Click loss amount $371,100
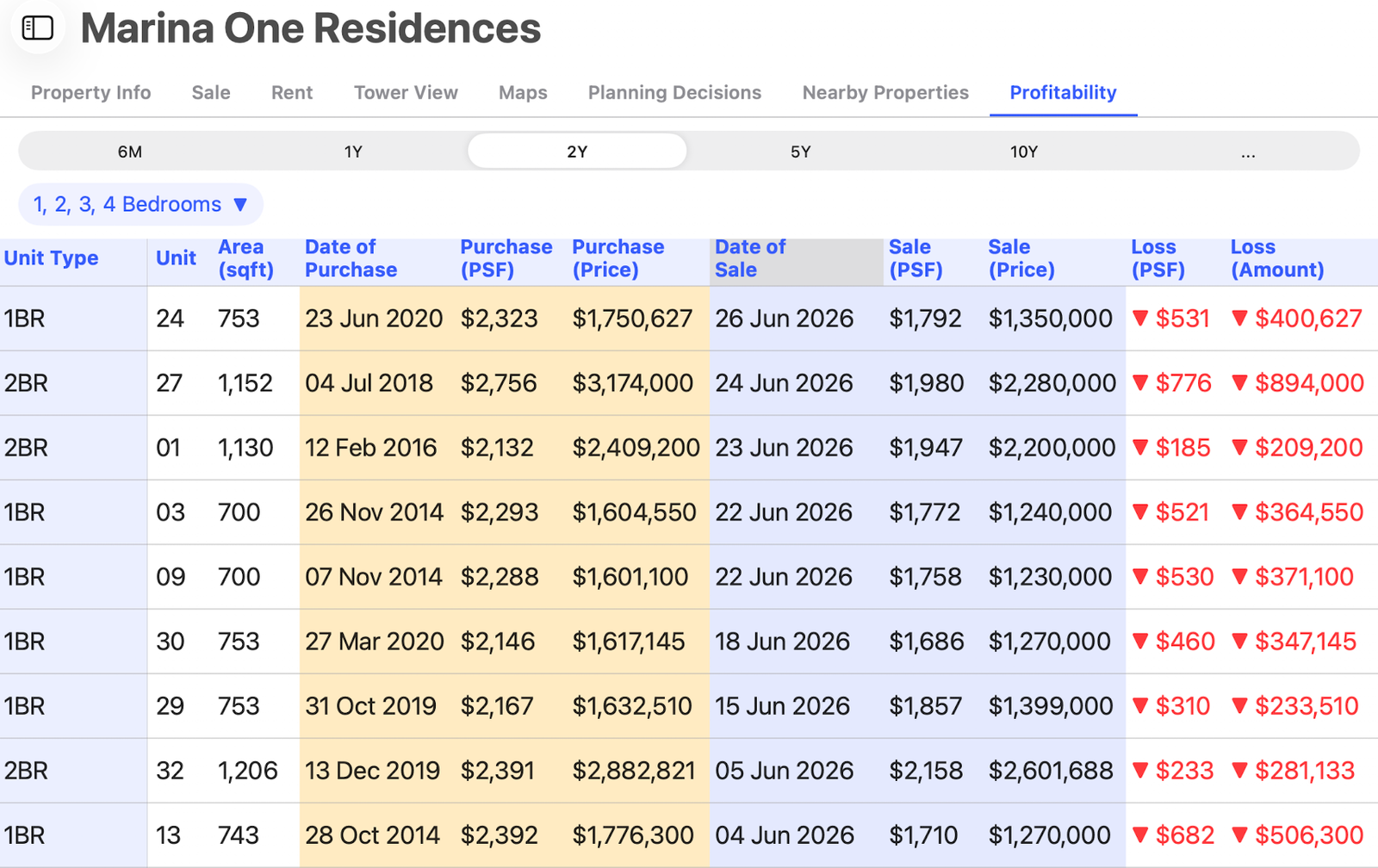The image size is (1378, 868). 1293,577
